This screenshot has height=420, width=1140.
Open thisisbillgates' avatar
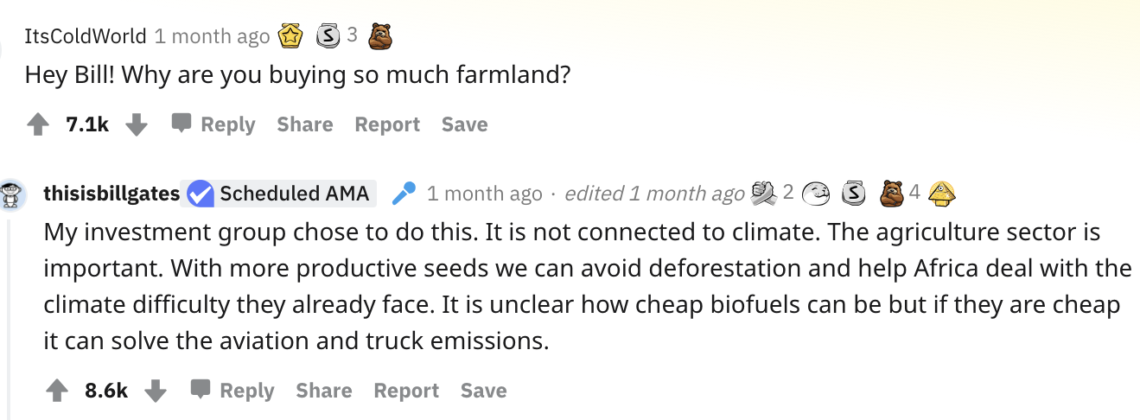[13, 193]
